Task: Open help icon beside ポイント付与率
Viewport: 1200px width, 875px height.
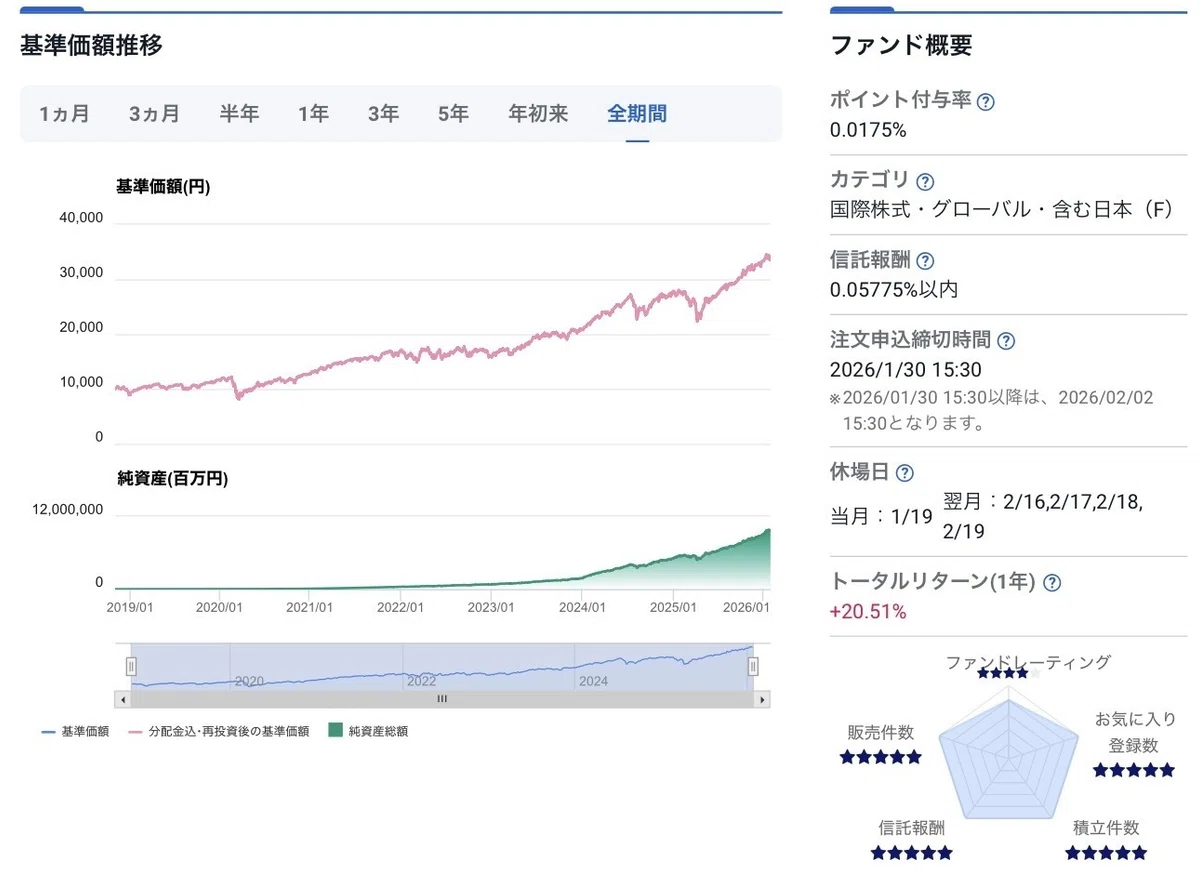Action: pos(986,101)
